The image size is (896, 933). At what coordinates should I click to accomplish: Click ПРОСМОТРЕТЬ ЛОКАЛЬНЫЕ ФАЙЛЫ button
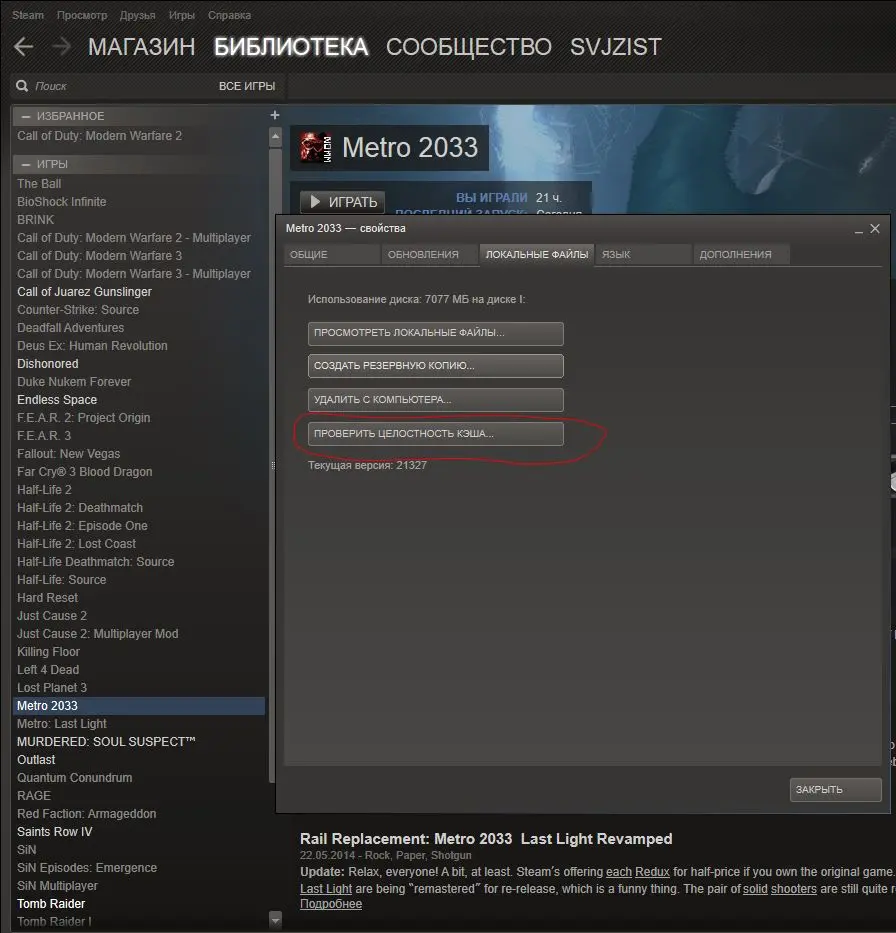[x=436, y=333]
